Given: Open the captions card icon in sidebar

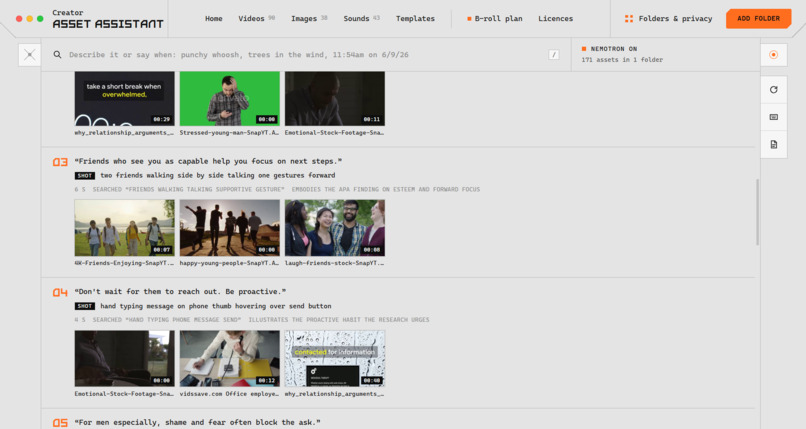Looking at the screenshot, I should 774,117.
